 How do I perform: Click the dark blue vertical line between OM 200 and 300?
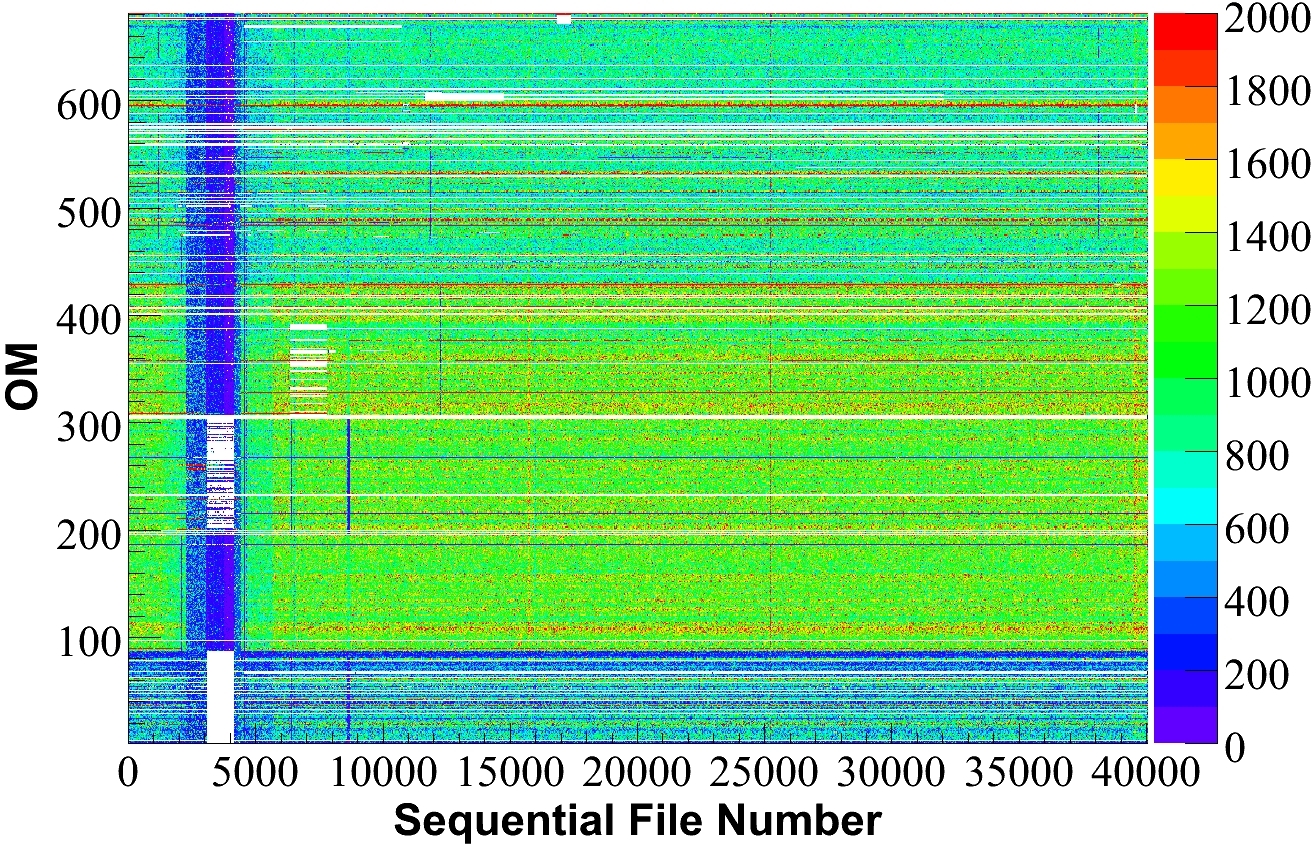[x=348, y=475]
